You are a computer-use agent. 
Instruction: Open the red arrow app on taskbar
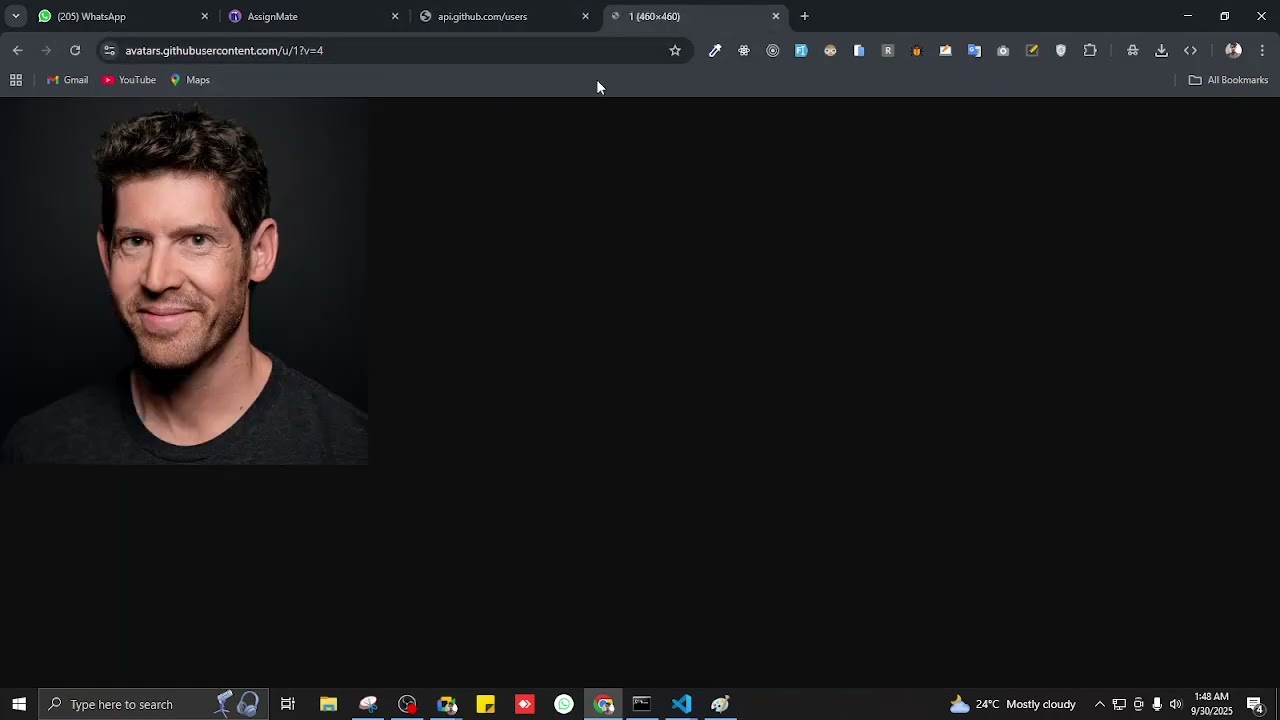pyautogui.click(x=525, y=704)
